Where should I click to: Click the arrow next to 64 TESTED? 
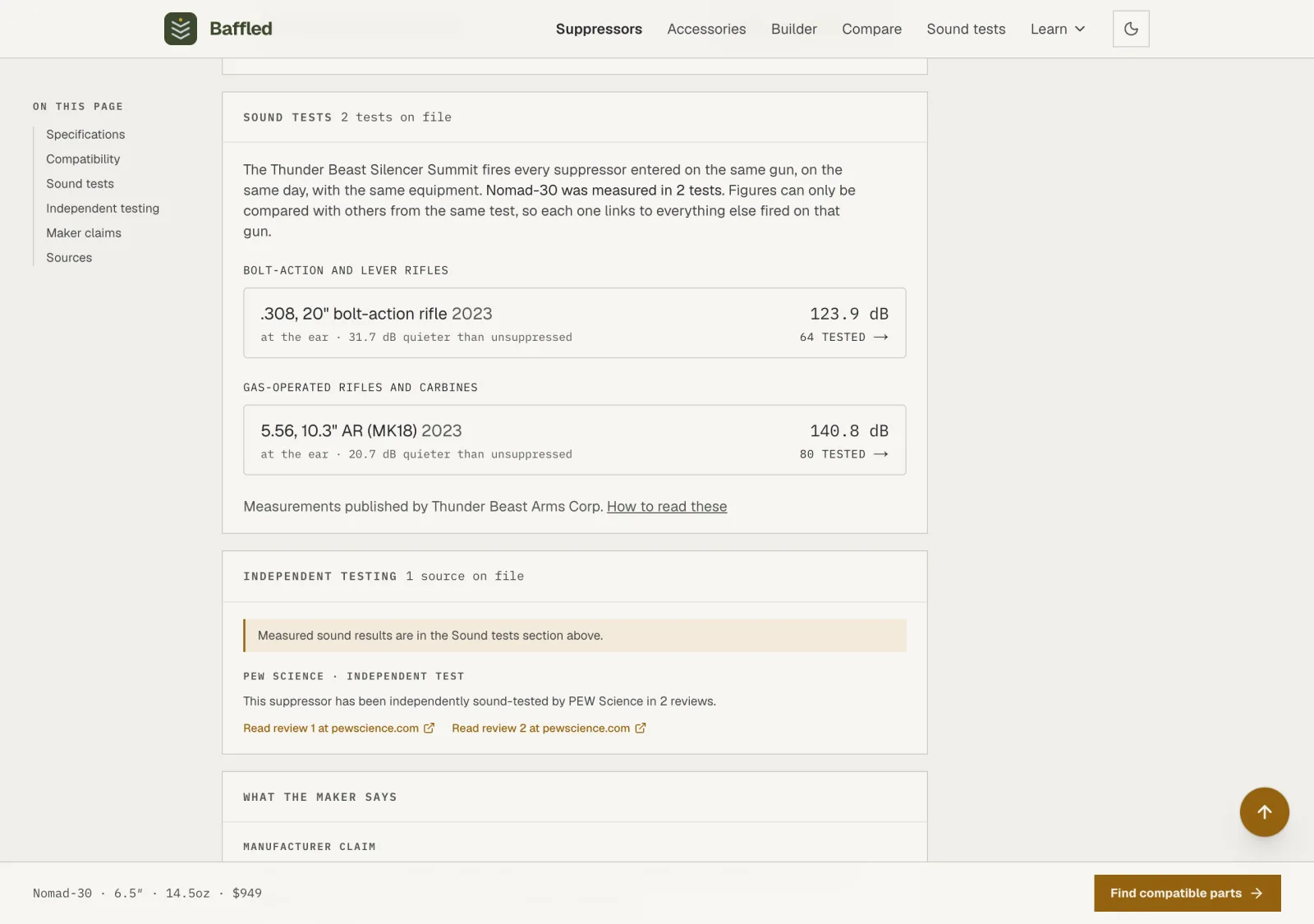coord(880,338)
